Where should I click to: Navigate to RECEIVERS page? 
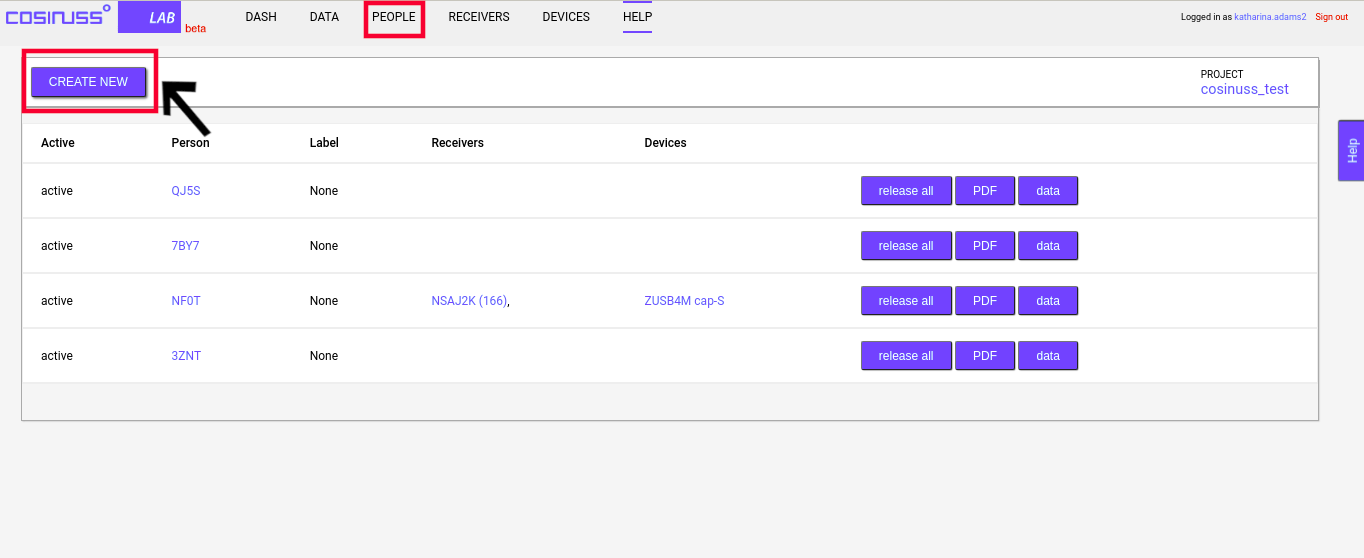point(479,17)
